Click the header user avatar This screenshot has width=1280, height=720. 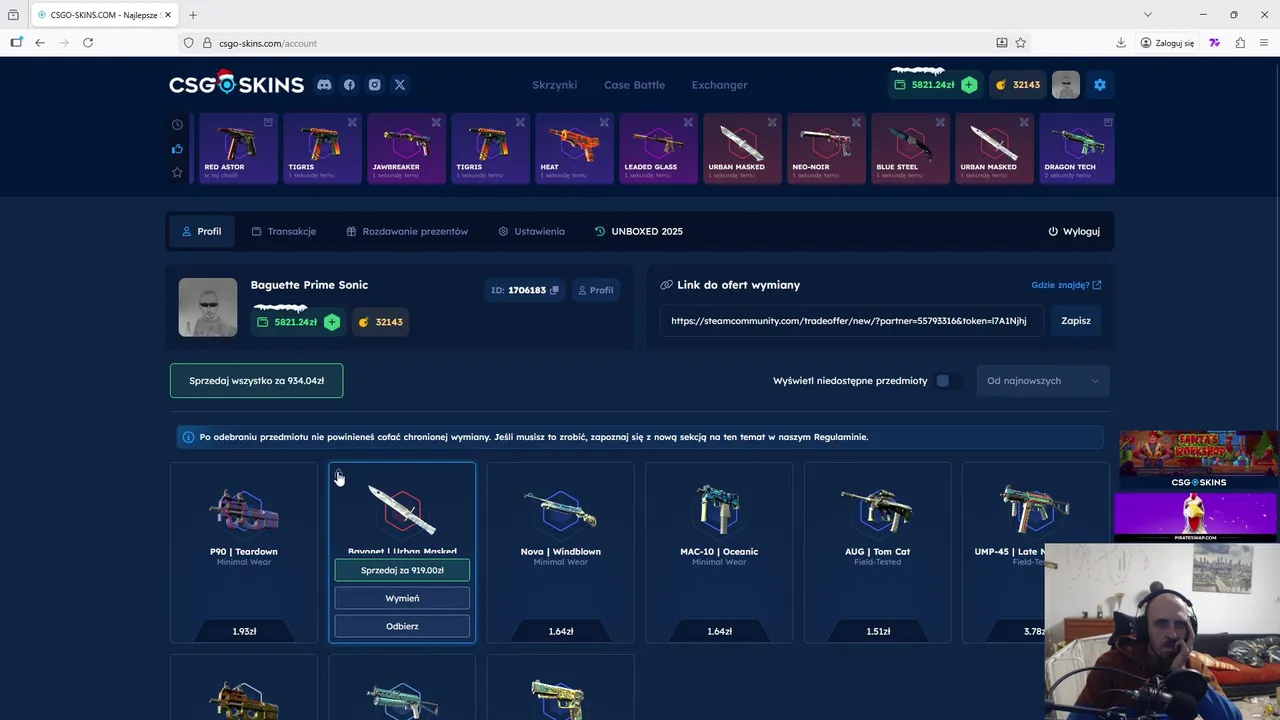click(1066, 85)
